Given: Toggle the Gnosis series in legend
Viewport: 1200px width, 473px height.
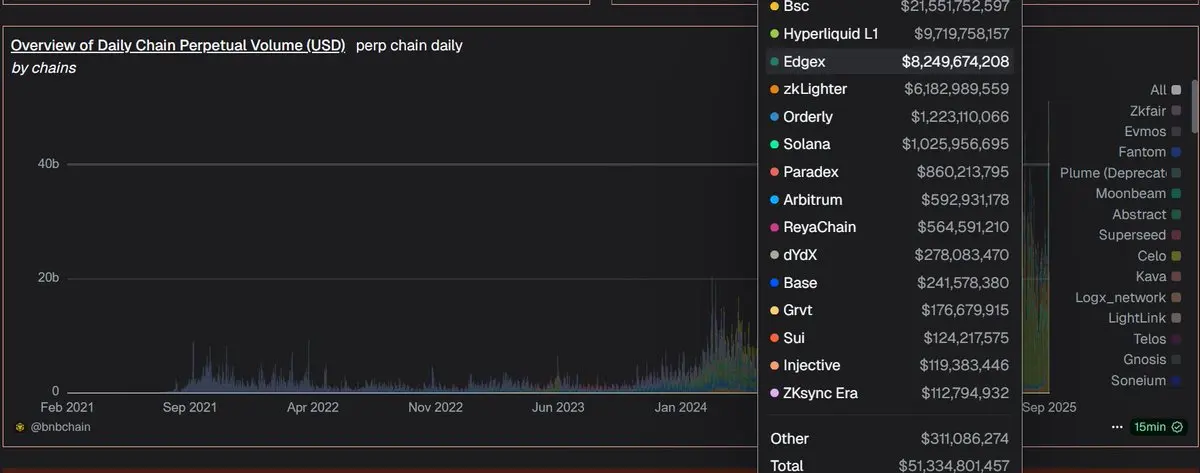Looking at the screenshot, I should 1153,359.
